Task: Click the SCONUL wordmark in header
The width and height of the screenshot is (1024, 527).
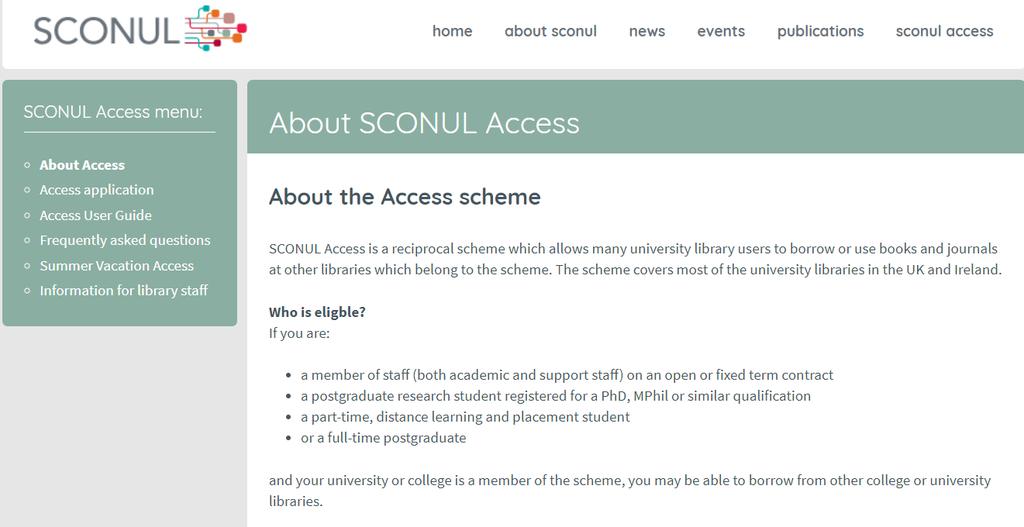Action: click(x=106, y=31)
